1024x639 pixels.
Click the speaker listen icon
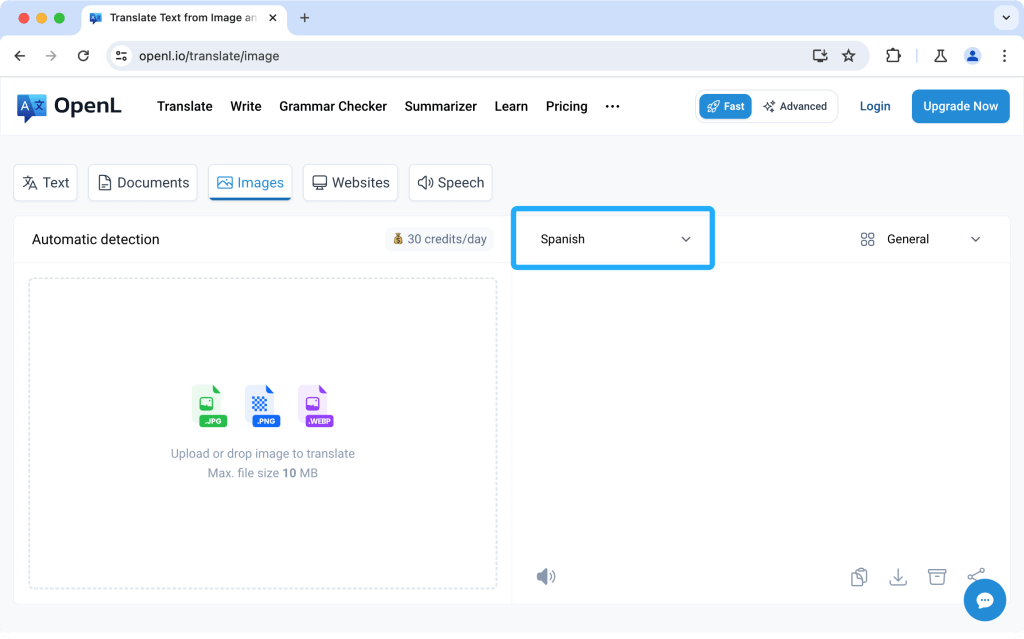pos(545,577)
